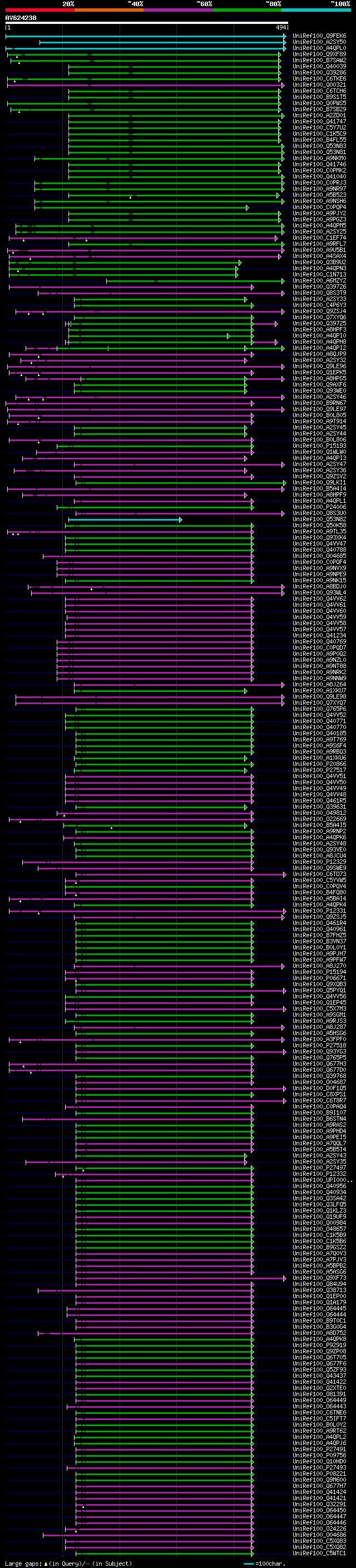The image size is (356, 1568).
Task: Select the label UniRef100_A9NKM0
Action: click(319, 159)
